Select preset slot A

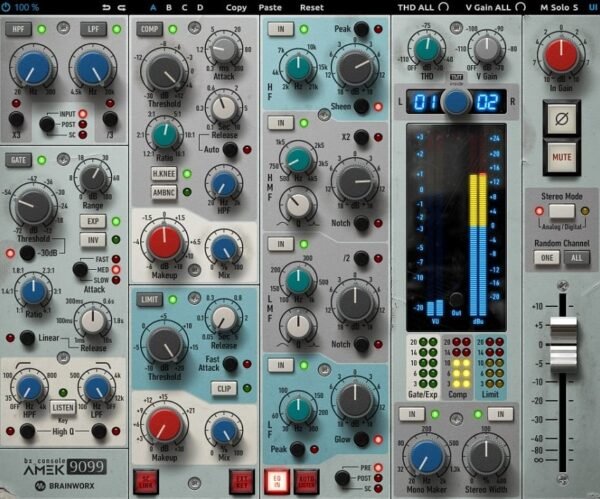(x=153, y=7)
